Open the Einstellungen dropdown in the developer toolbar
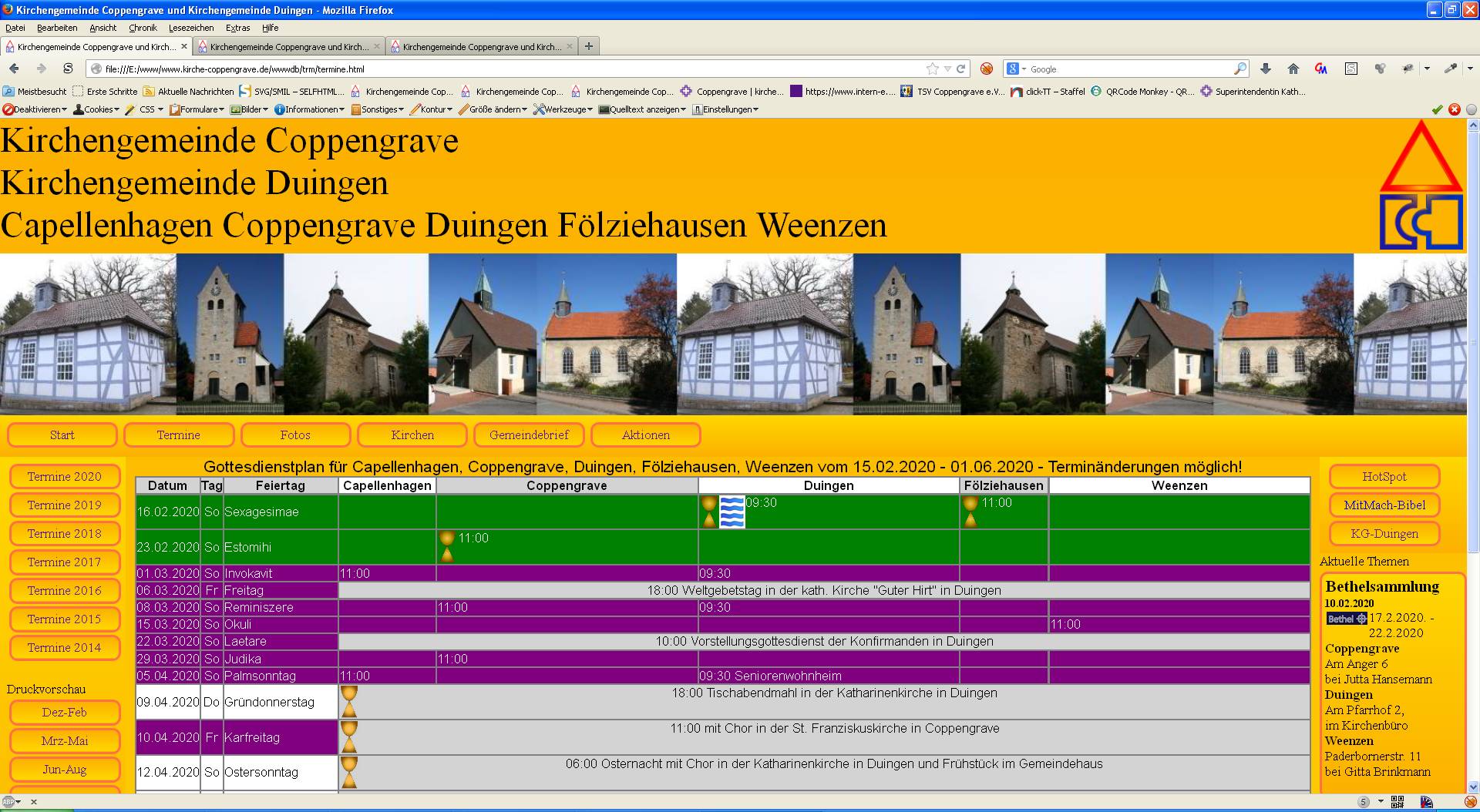 [727, 109]
